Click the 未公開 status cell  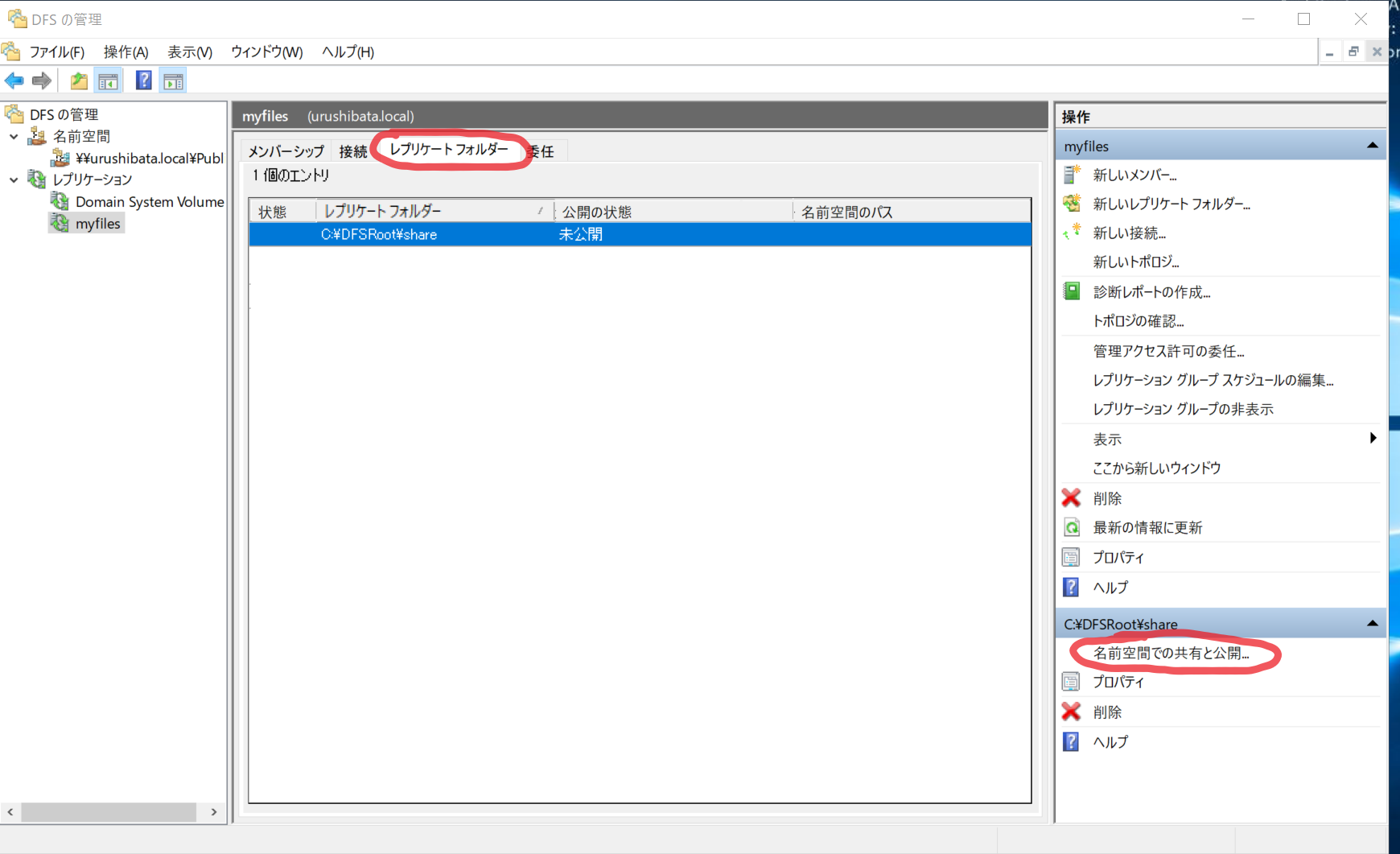pyautogui.click(x=581, y=234)
